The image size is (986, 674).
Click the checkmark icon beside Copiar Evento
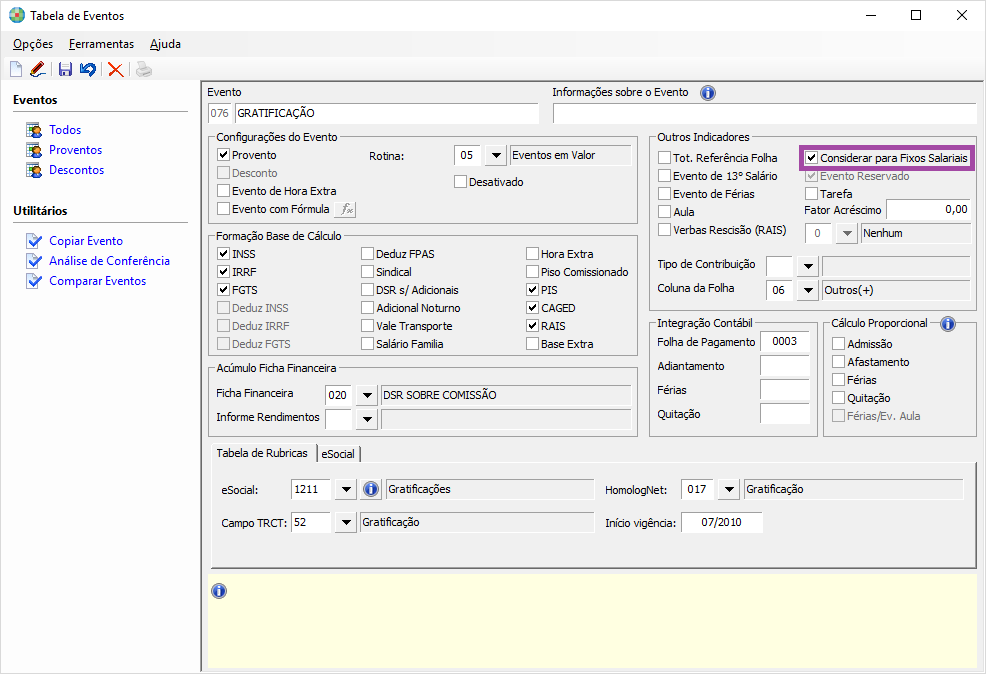34,241
